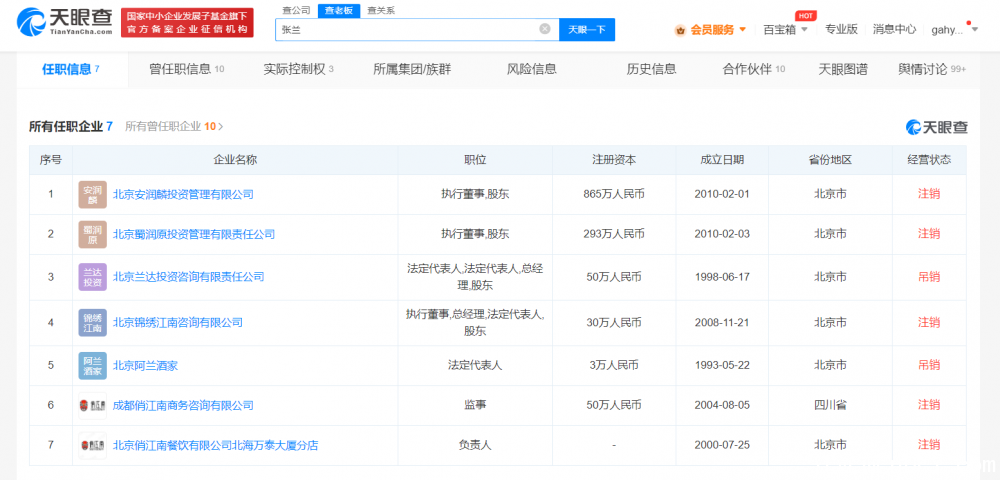Select the 865万人民币 capital cell
The image size is (1000, 480).
click(x=614, y=194)
